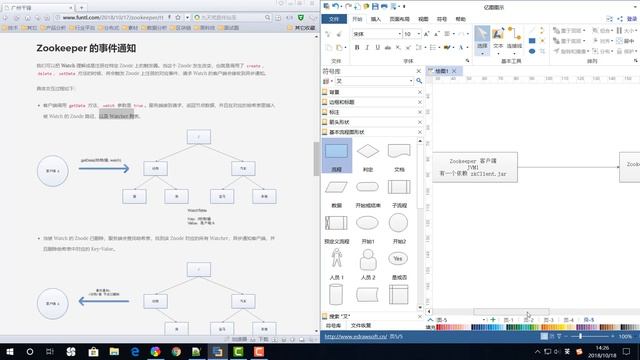The height and width of the screenshot is (360, 640).
Task: Click the Undo arrow in quick access toolbar
Action: pyautogui.click(x=336, y=6)
